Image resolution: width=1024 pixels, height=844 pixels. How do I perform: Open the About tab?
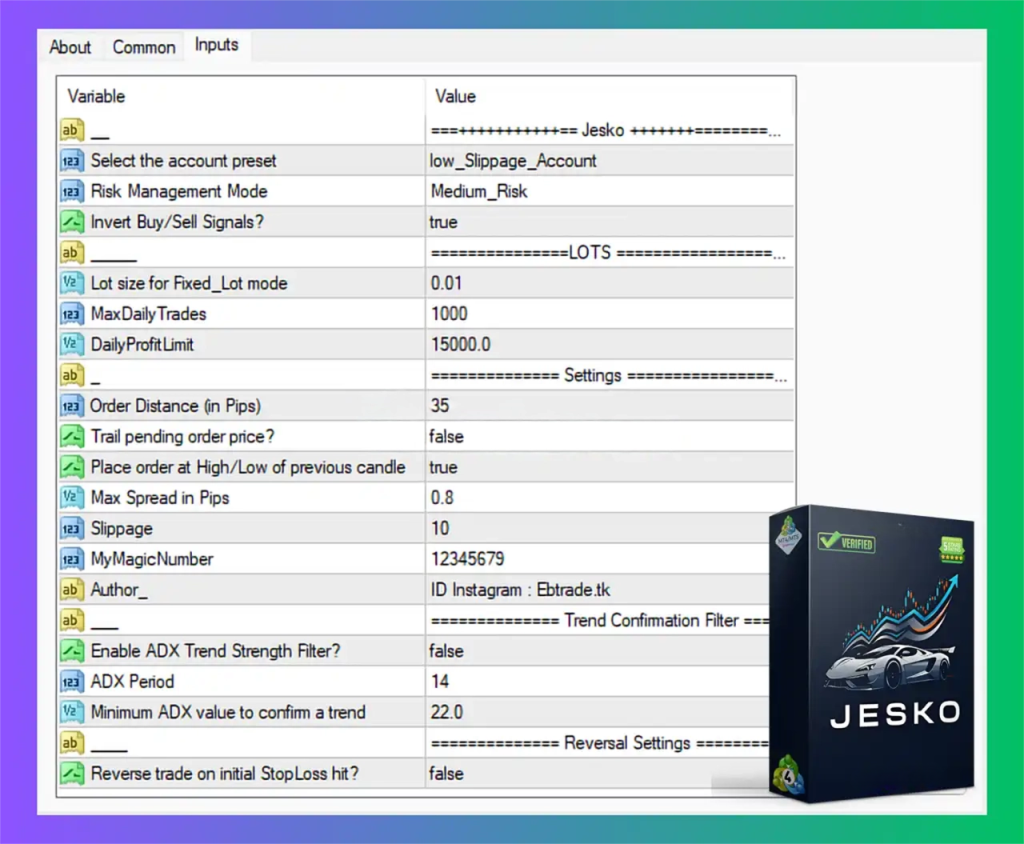pyautogui.click(x=70, y=46)
